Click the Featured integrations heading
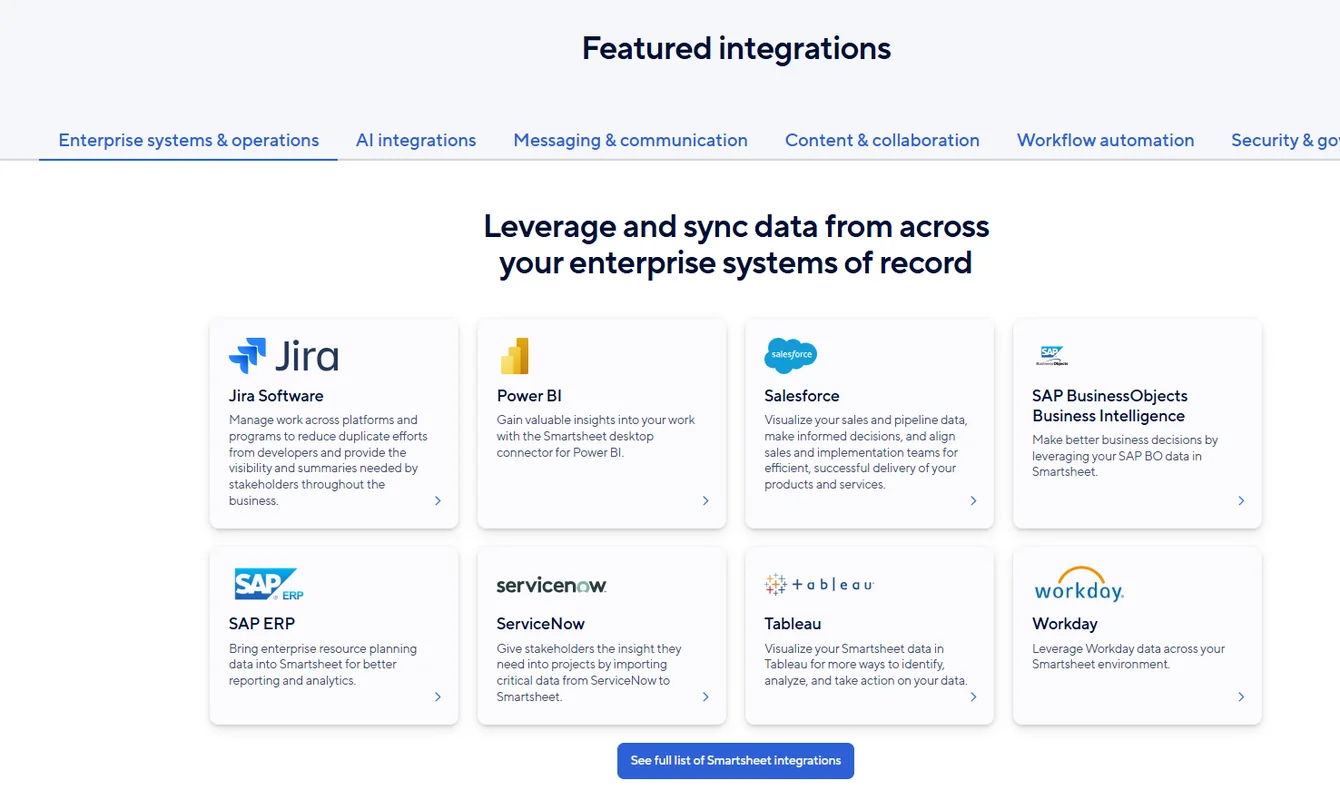This screenshot has height=810, width=1340. click(736, 48)
